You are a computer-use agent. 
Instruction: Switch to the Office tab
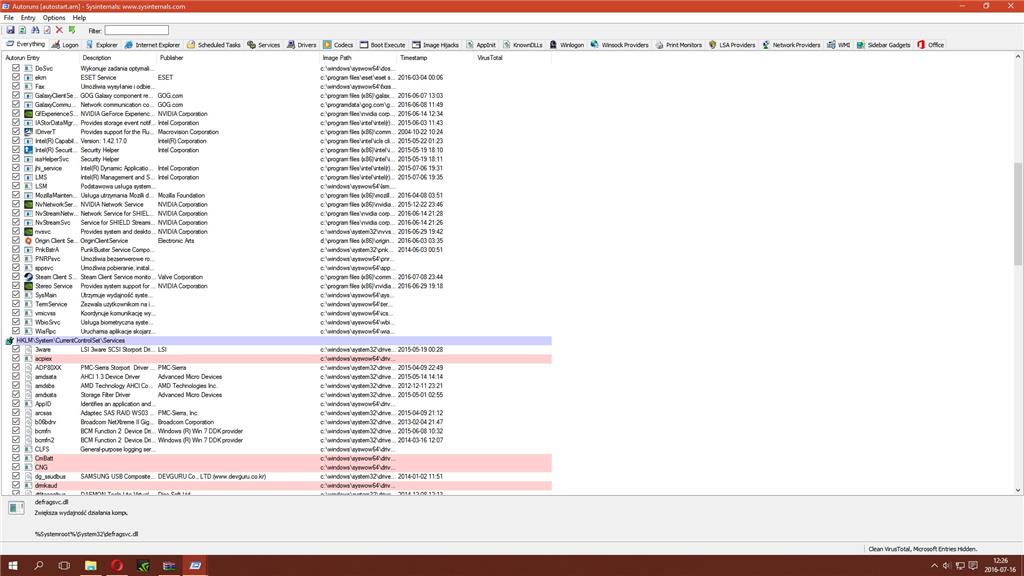[931, 45]
